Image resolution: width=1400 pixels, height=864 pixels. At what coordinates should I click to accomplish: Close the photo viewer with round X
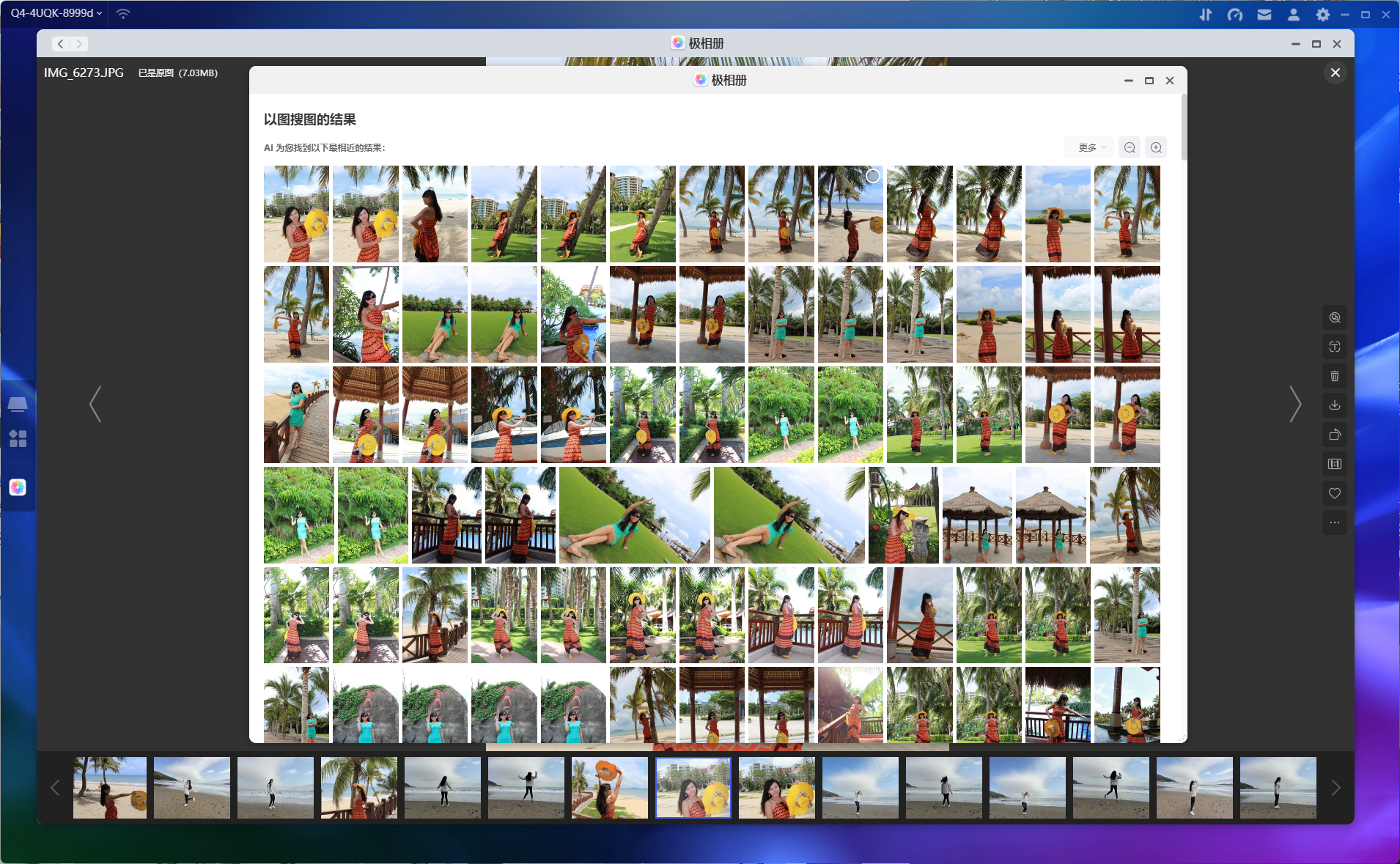point(1335,73)
